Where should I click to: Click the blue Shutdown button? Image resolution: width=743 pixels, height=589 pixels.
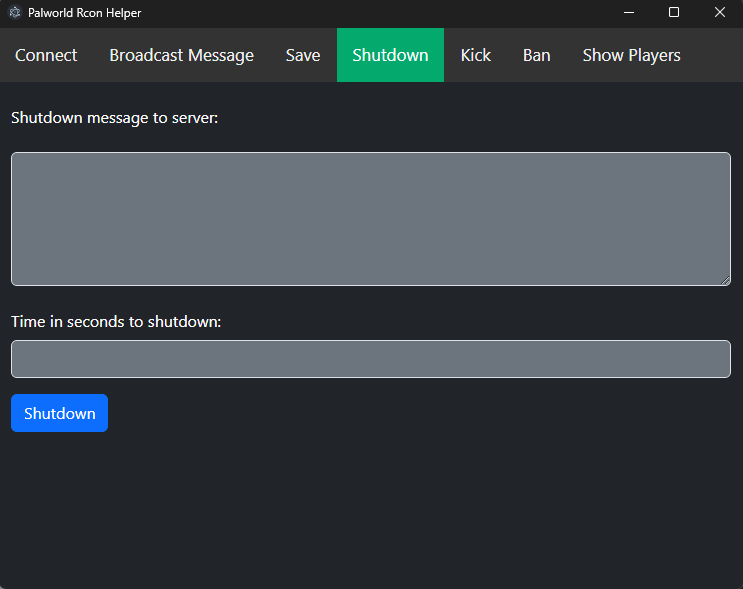click(59, 413)
